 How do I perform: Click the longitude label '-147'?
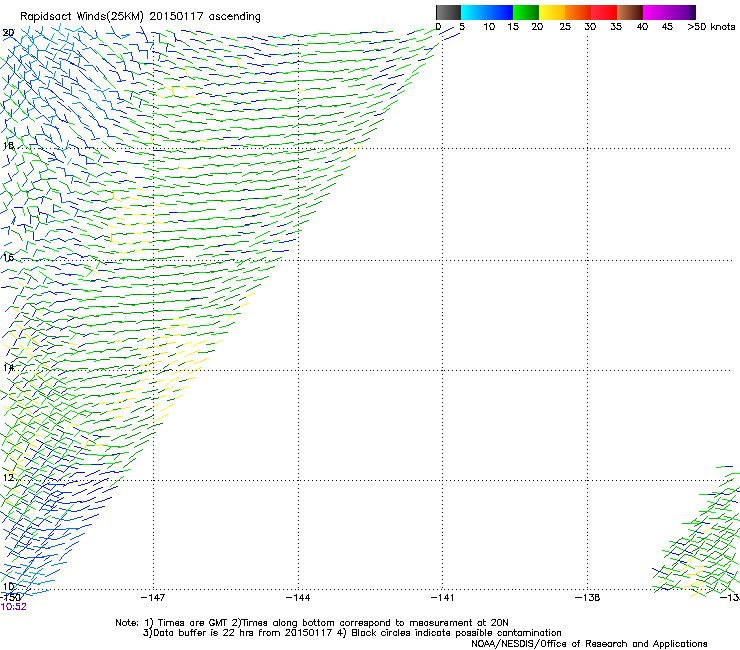pos(153,598)
